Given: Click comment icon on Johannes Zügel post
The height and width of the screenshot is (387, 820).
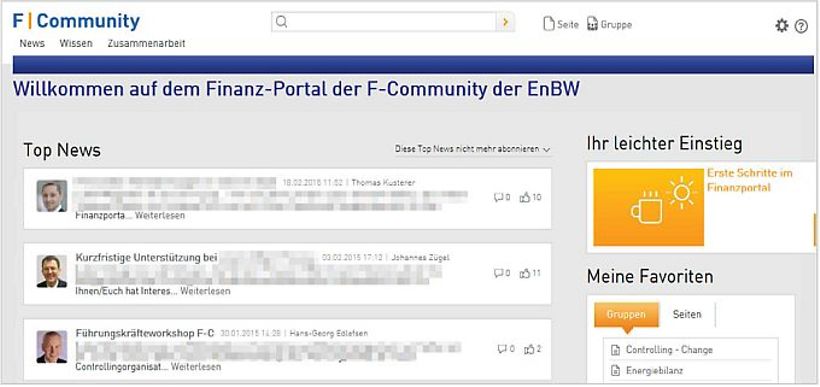Looking at the screenshot, I should [x=498, y=274].
